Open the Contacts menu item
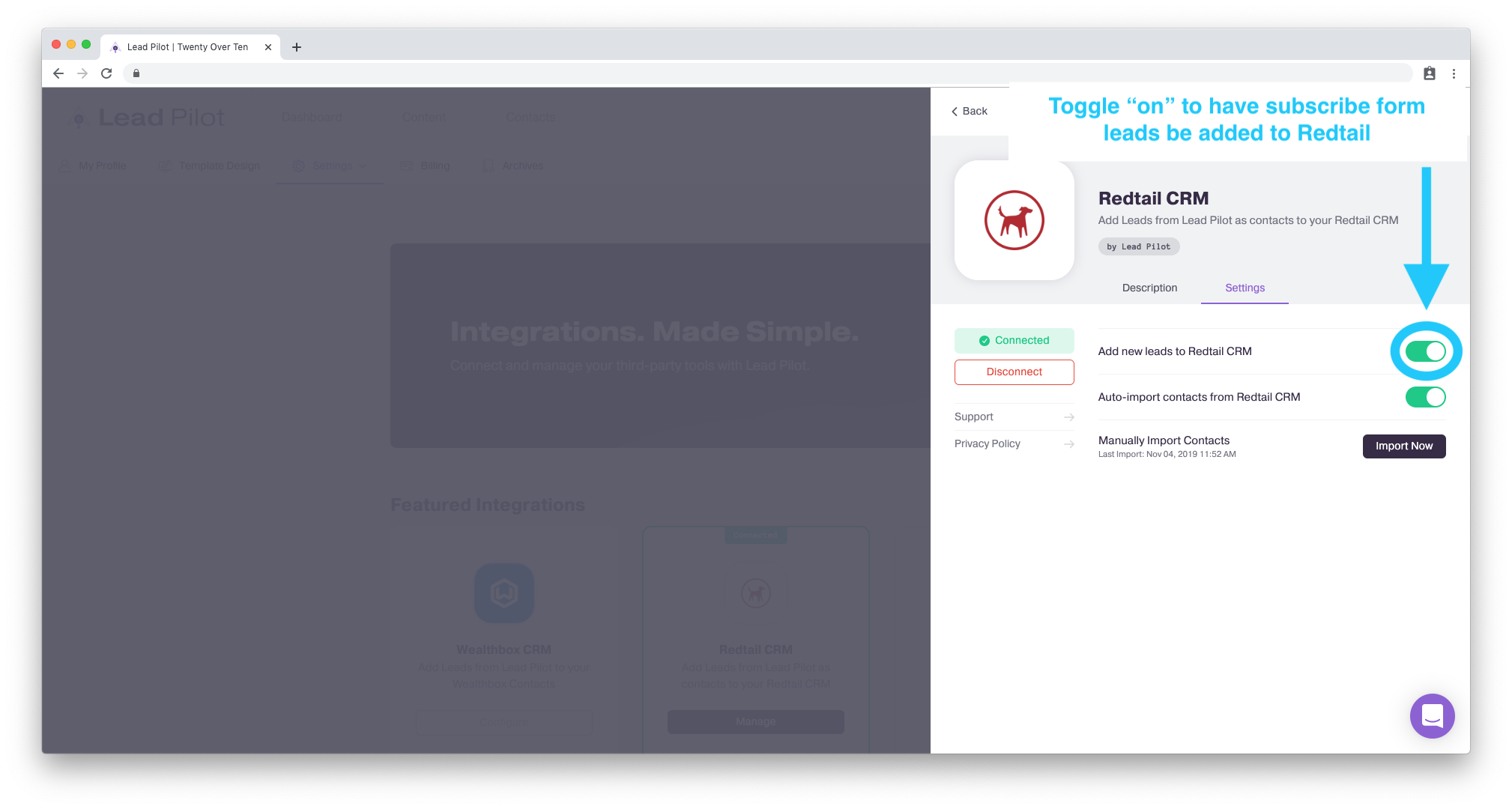 click(531, 118)
